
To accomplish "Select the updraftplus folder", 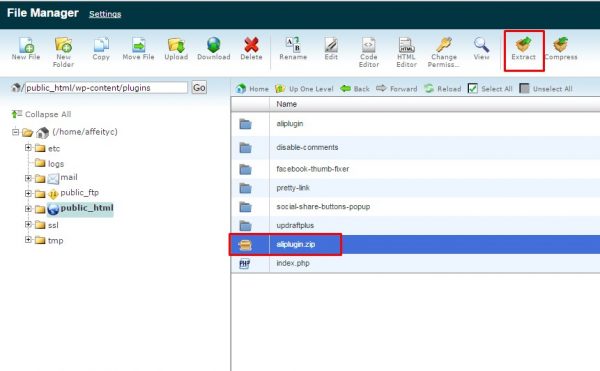I will [416, 225].
